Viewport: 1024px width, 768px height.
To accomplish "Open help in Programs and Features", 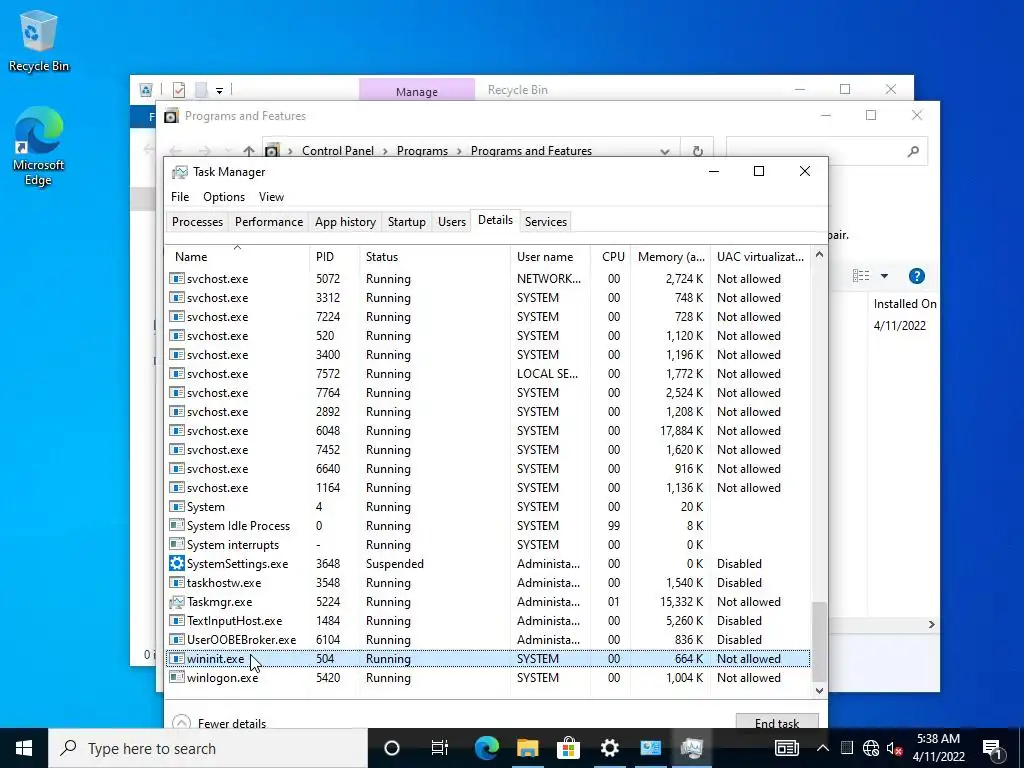I will tap(916, 276).
